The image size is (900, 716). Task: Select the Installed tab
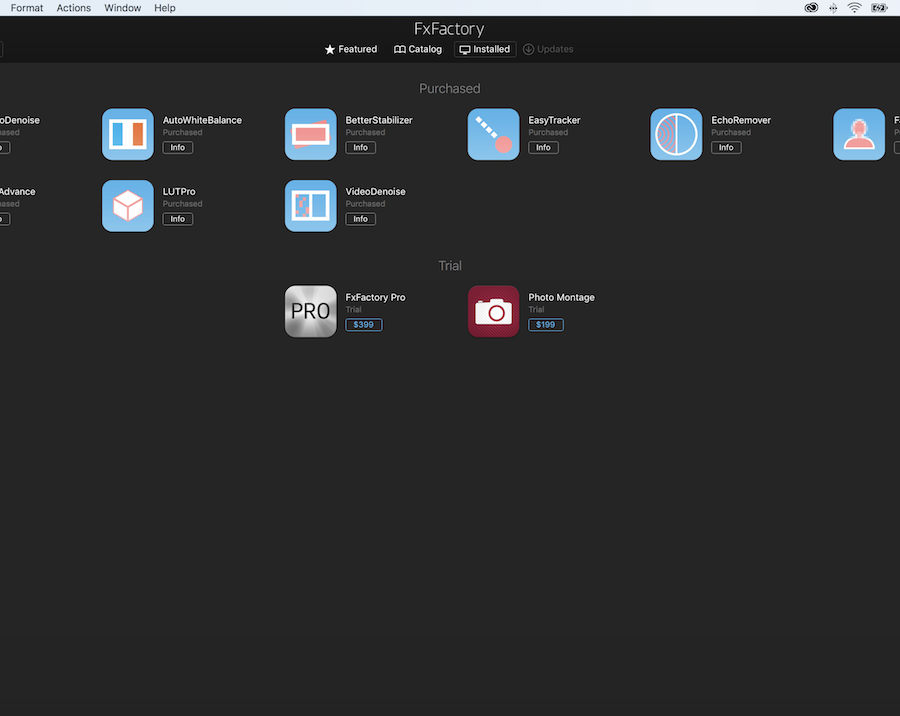485,49
